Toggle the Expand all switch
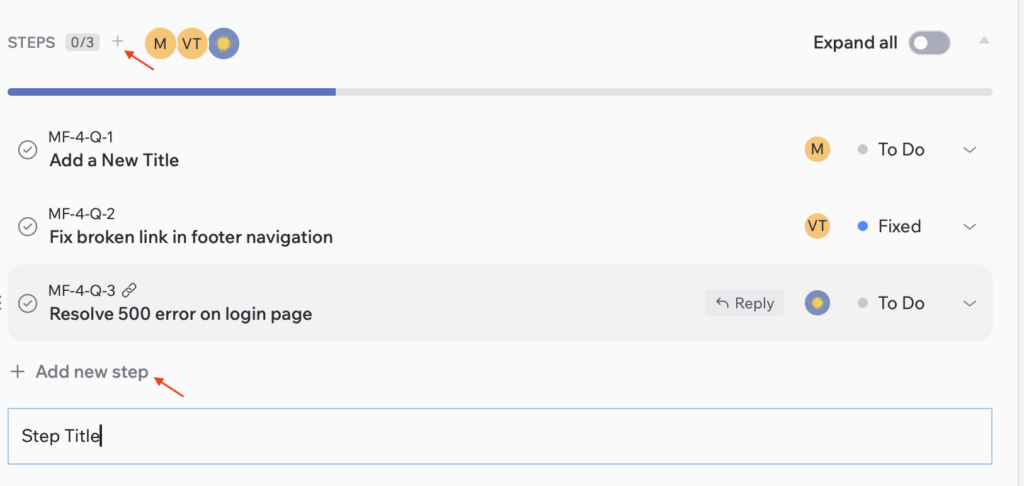The width and height of the screenshot is (1024, 486). (929, 43)
